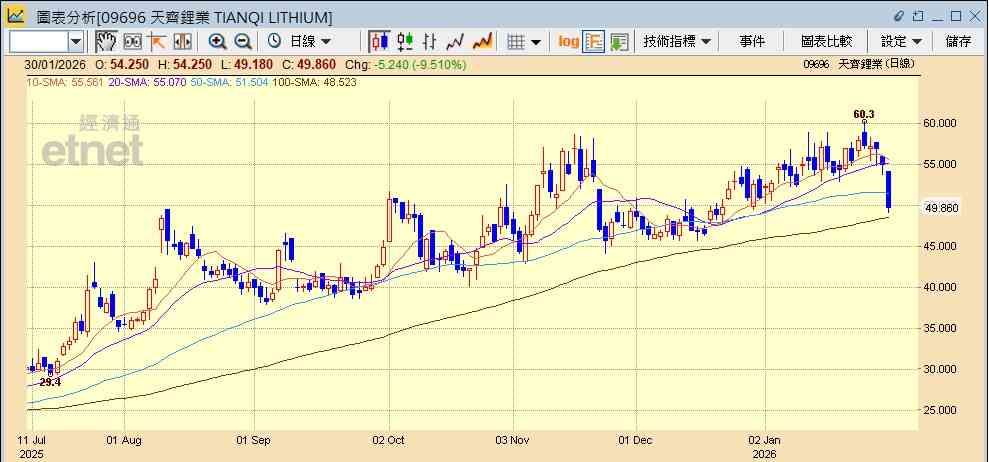Screen dimensions: 989x462
Task: Click the 100-SMA: 48.523 legend label
Action: (x=313, y=81)
